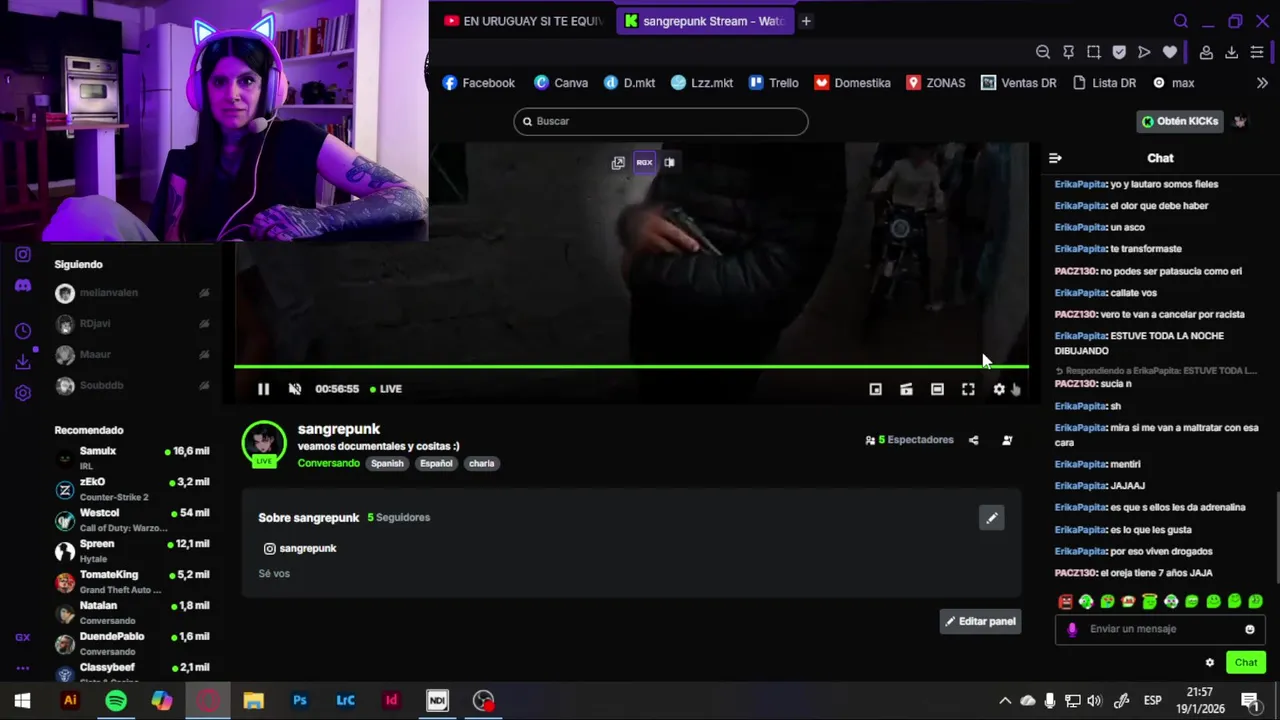Click the clip creation icon in player
1280x720 pixels.
(x=906, y=389)
